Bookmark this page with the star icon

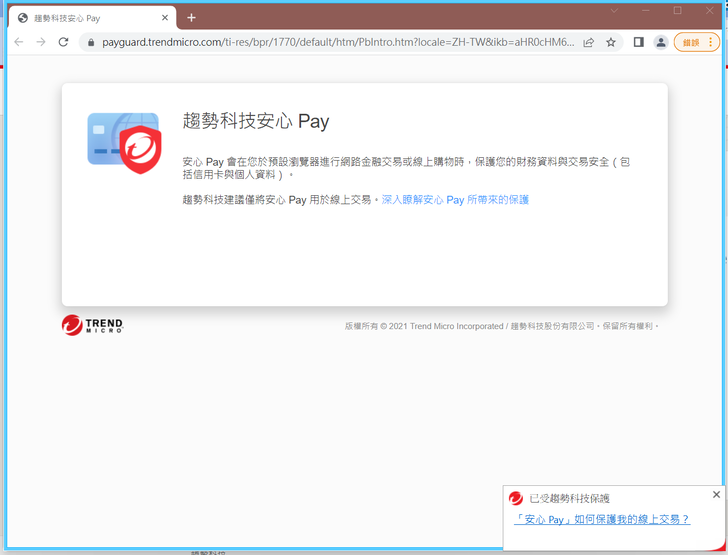pyautogui.click(x=611, y=42)
